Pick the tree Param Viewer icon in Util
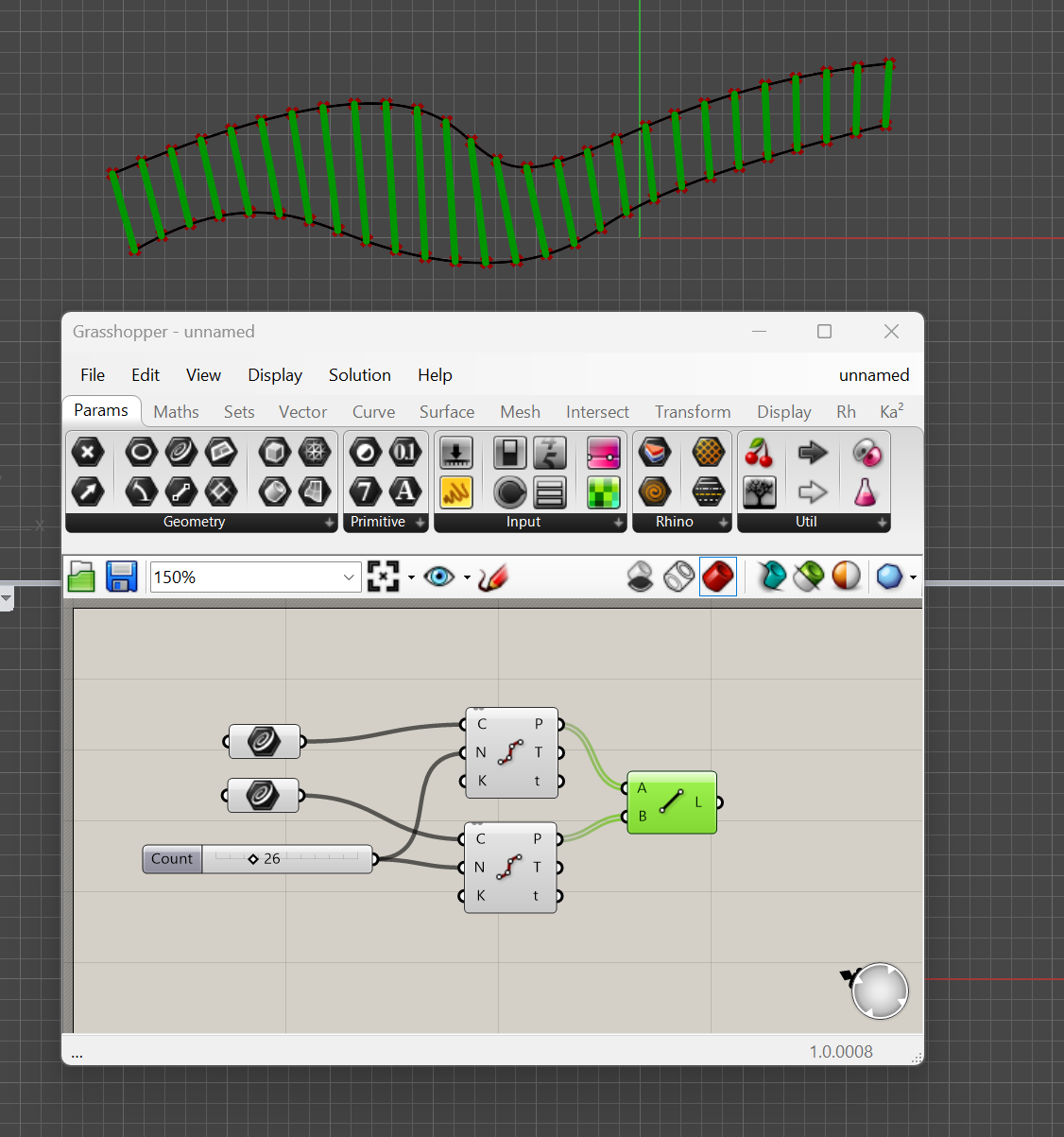 [760, 491]
